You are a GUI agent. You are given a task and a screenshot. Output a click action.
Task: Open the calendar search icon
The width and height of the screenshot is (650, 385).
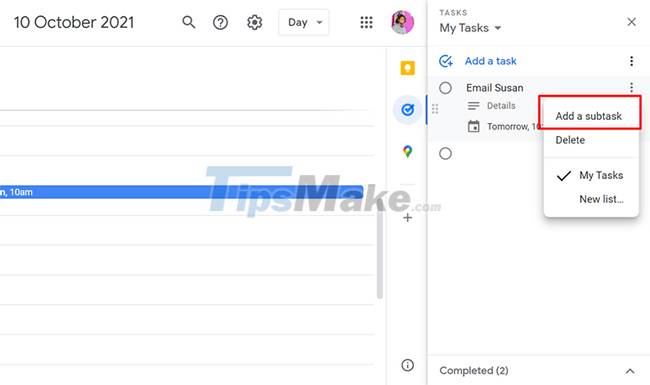point(189,22)
